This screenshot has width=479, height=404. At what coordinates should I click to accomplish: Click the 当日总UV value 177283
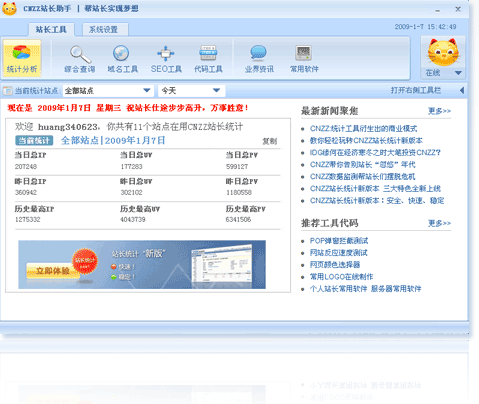(x=131, y=166)
